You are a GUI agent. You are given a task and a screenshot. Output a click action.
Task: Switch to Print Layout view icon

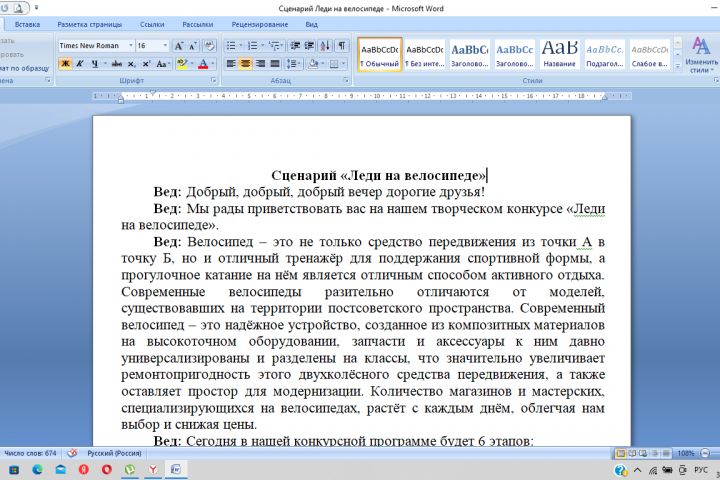(620, 453)
